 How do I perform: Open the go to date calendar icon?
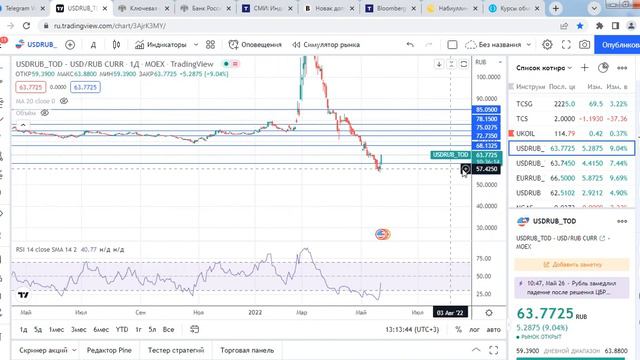[195, 329]
